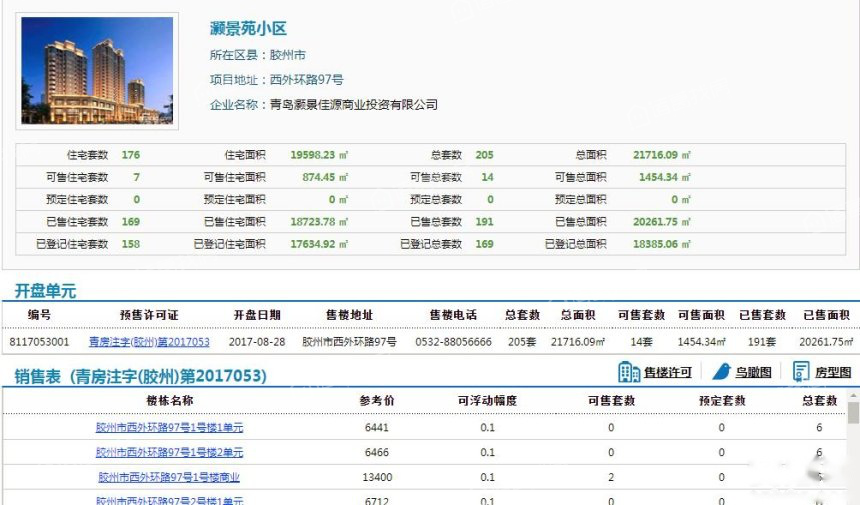Viewport: 860px width, 505px height.
Task: Open 胶州市西外环路97号1号楼商业 building link
Action: tap(169, 477)
